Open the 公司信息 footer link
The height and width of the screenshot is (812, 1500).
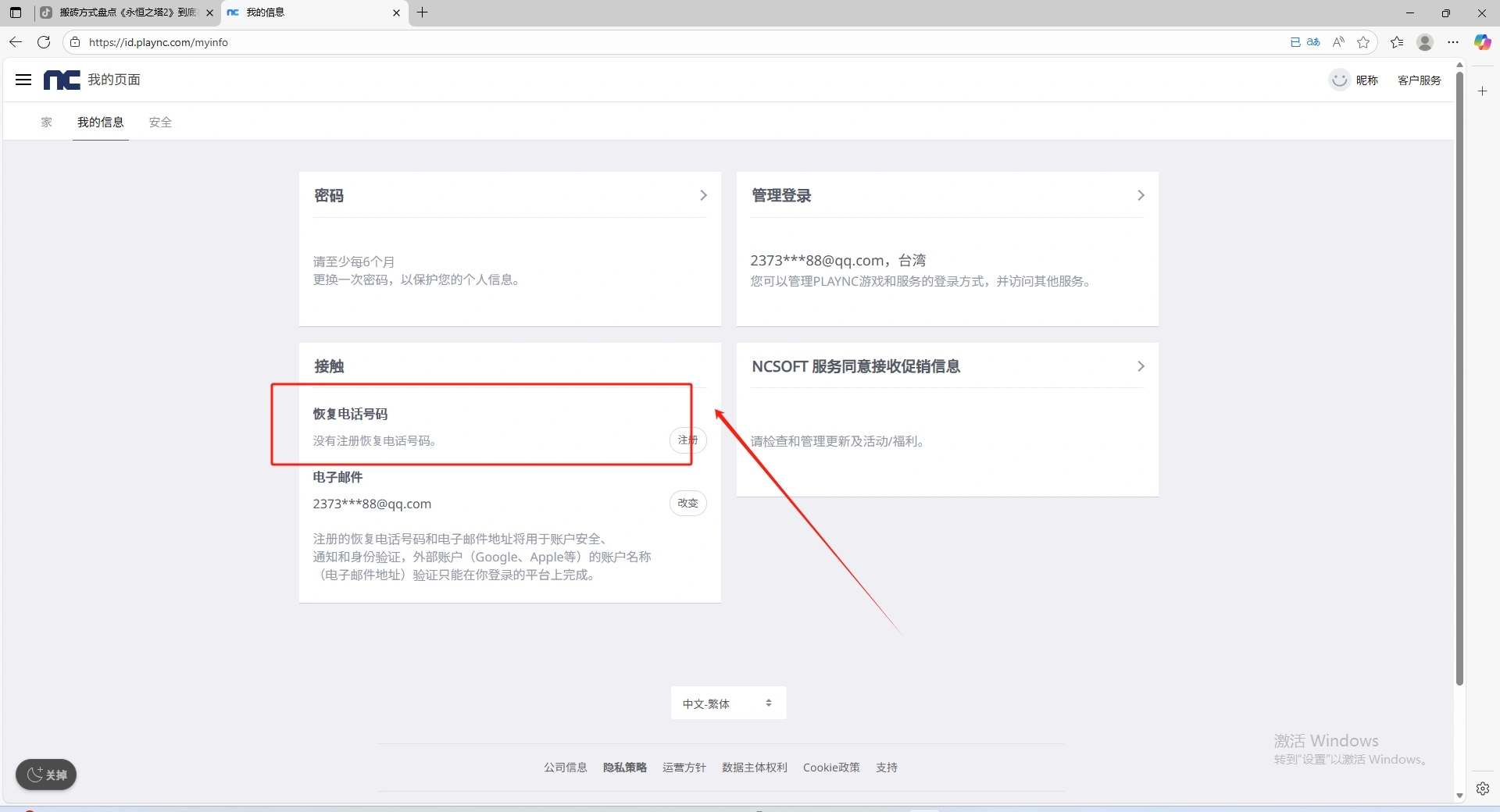point(566,767)
